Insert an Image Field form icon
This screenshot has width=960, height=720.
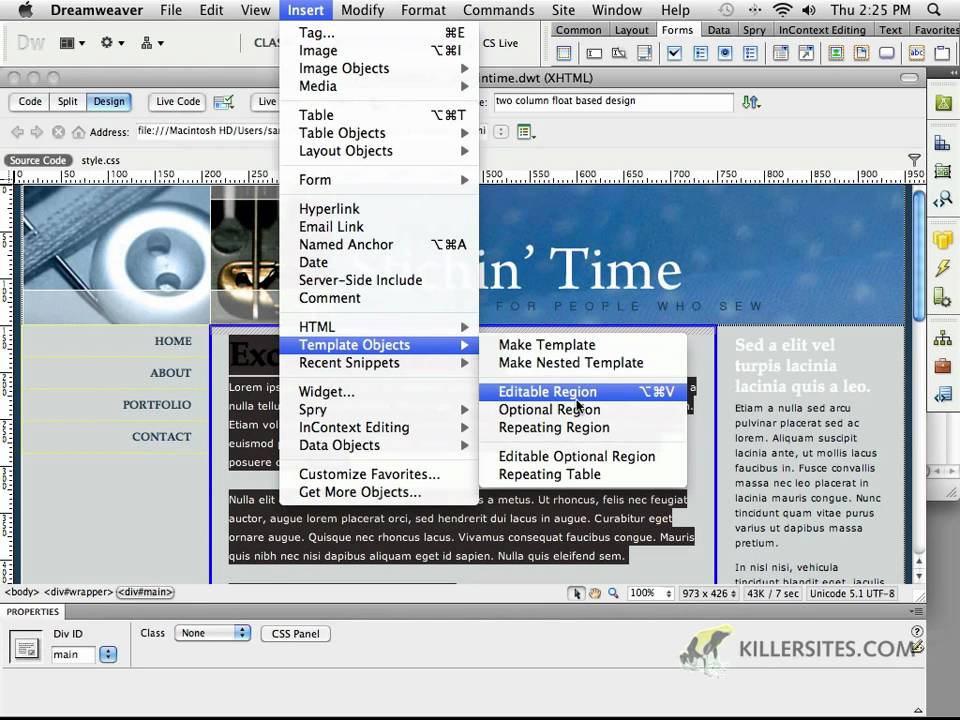[836, 53]
